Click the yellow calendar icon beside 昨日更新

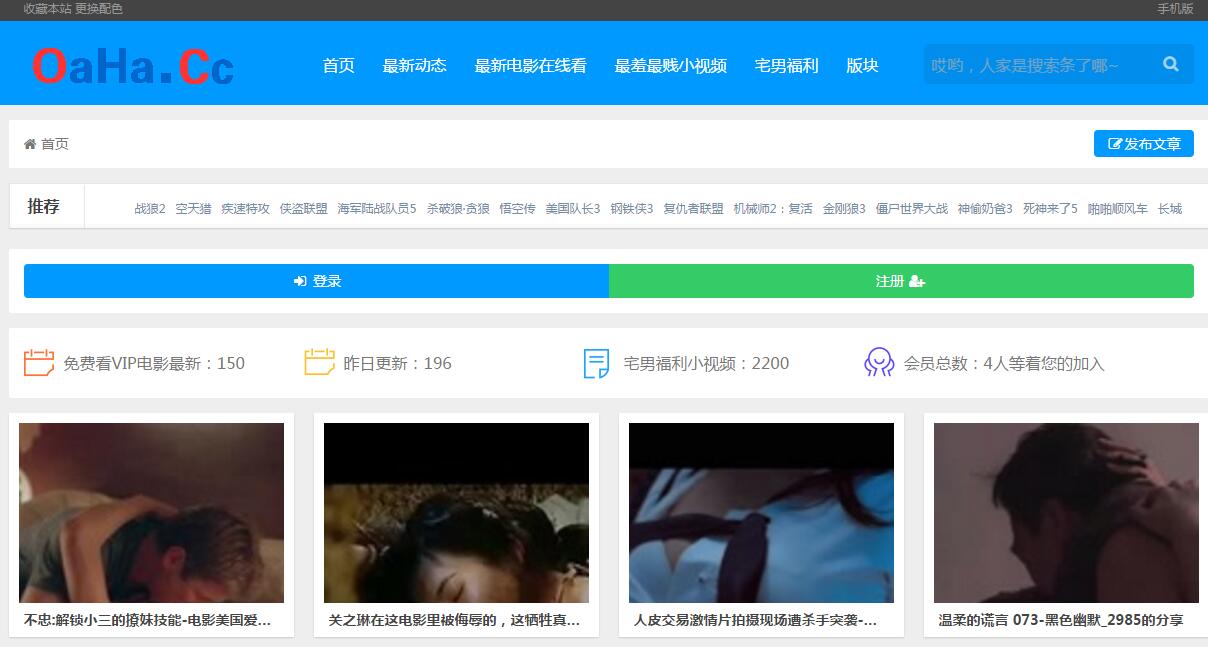(x=319, y=362)
